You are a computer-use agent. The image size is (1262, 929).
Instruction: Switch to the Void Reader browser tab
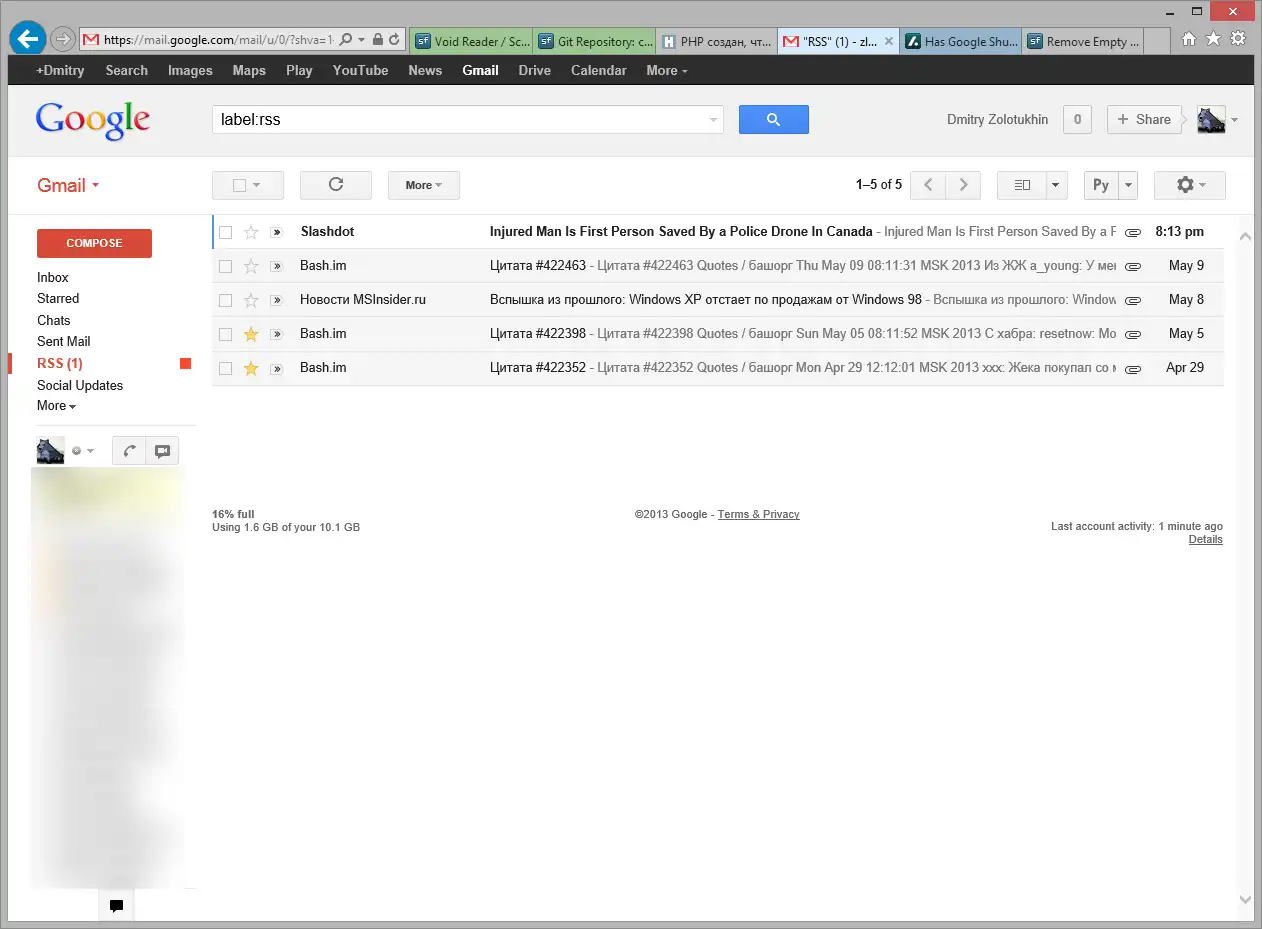[x=472, y=41]
